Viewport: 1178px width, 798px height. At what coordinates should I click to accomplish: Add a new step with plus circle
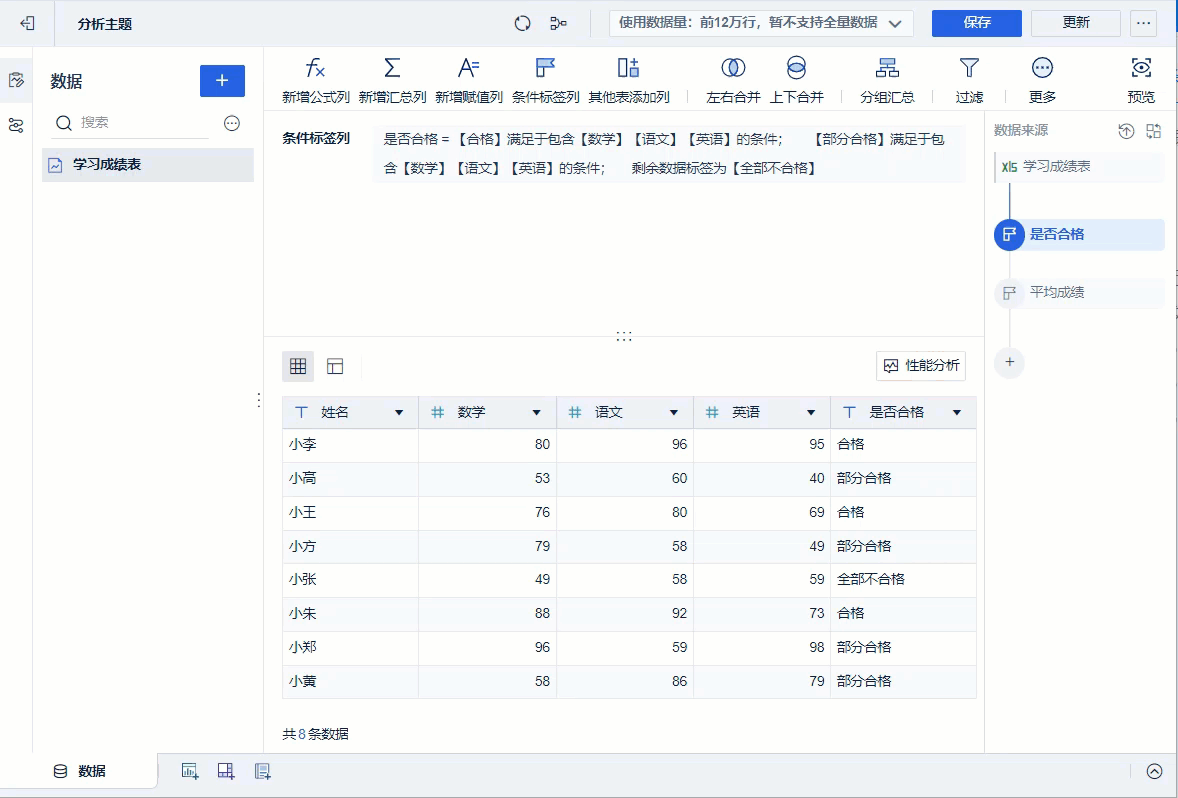pos(1009,362)
